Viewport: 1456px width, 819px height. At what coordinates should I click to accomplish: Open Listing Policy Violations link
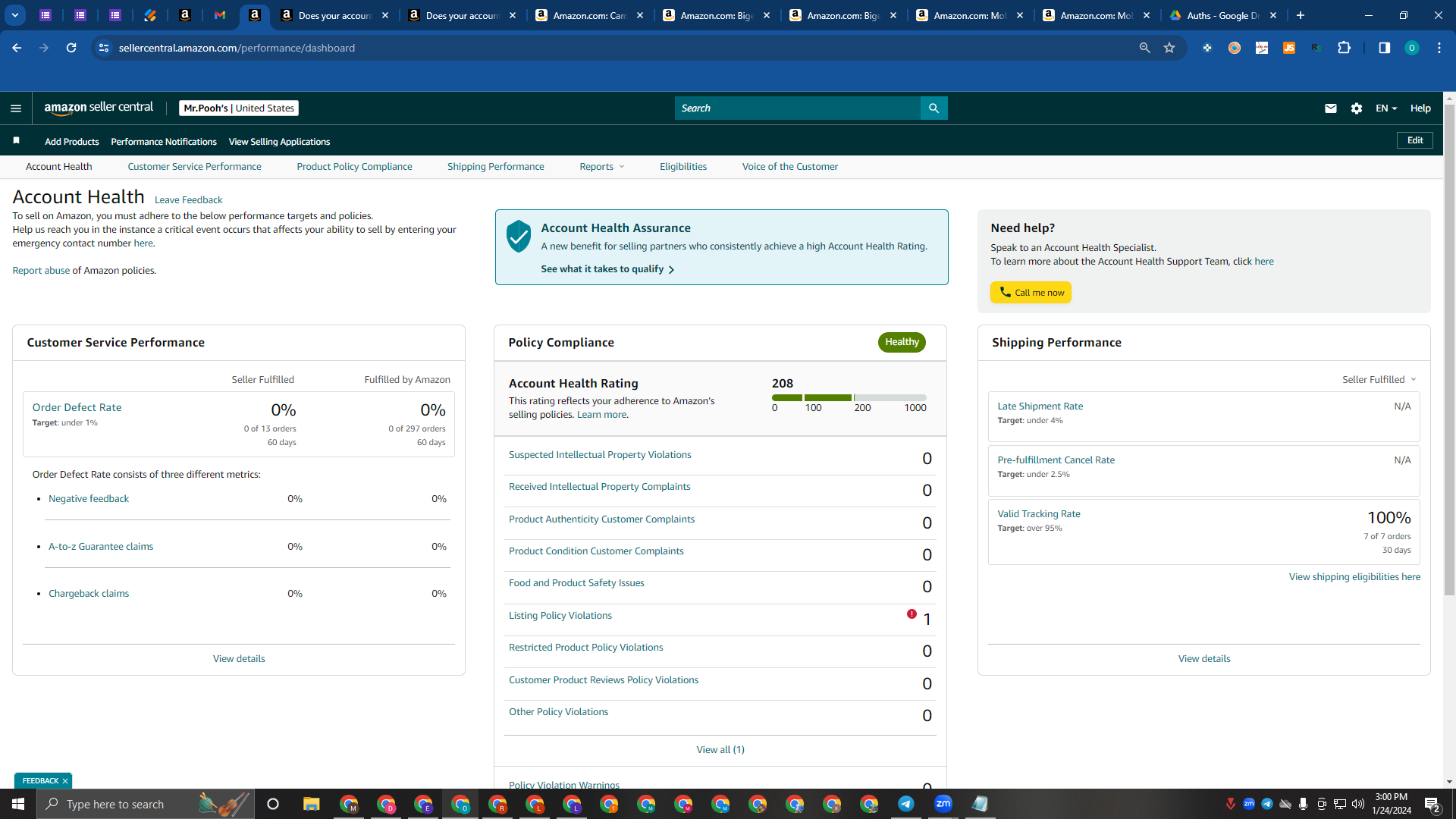[560, 616]
